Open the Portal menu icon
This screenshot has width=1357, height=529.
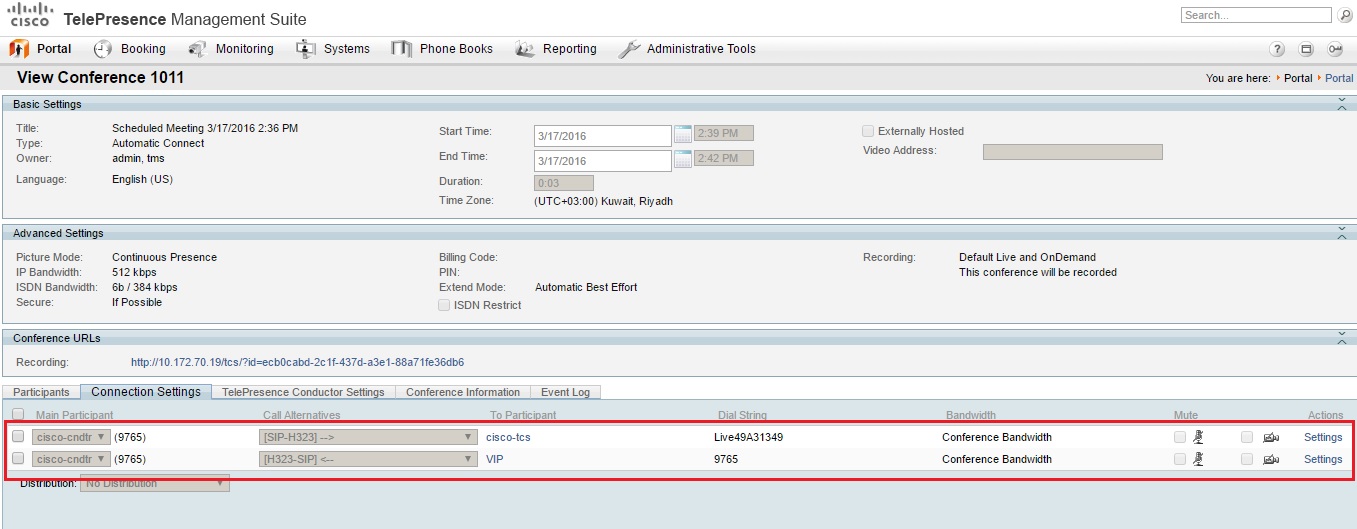tap(19, 49)
